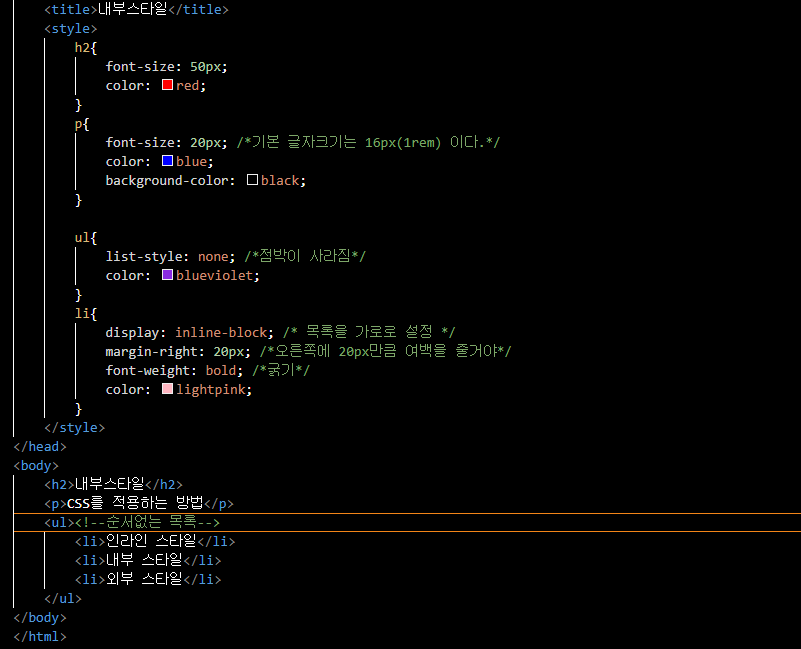Click the word blueviolet value
This screenshot has width=801, height=649.
pyautogui.click(x=215, y=275)
